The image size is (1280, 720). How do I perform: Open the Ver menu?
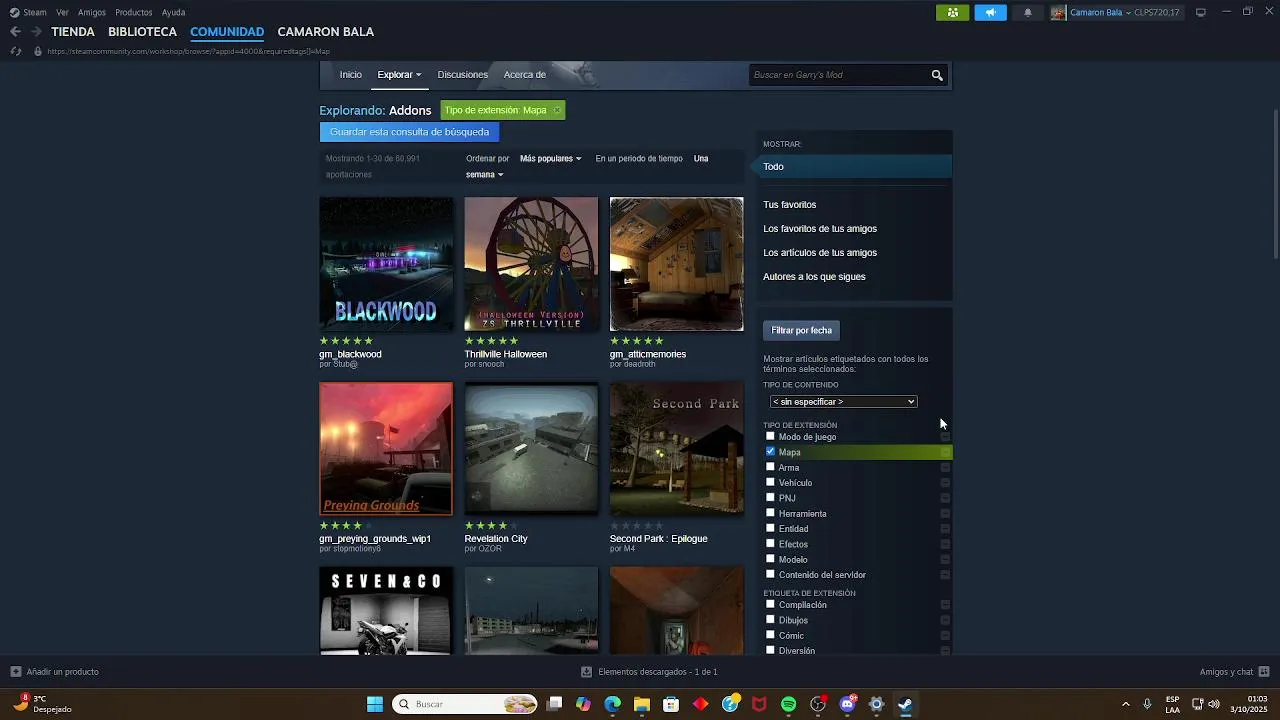click(x=62, y=13)
